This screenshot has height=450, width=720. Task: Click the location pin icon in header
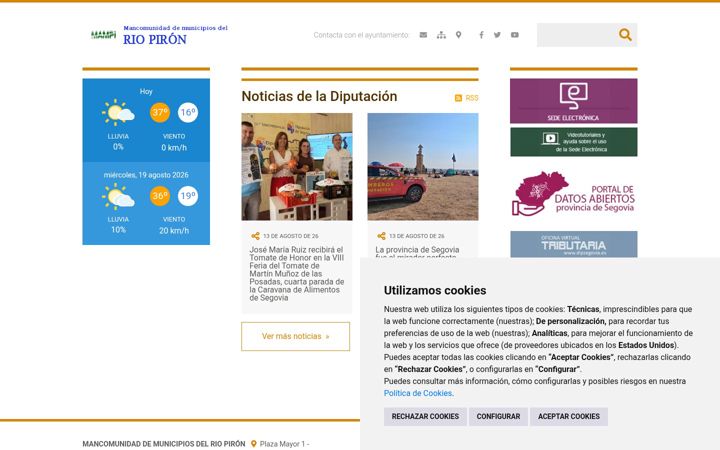click(458, 35)
